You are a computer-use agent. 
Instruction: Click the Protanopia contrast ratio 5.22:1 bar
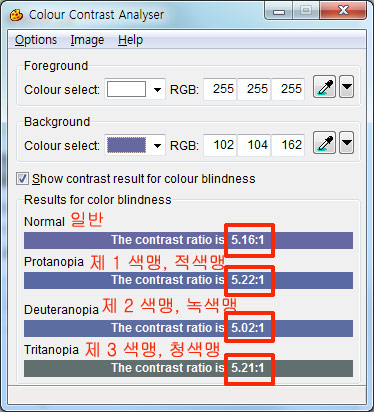(188, 280)
